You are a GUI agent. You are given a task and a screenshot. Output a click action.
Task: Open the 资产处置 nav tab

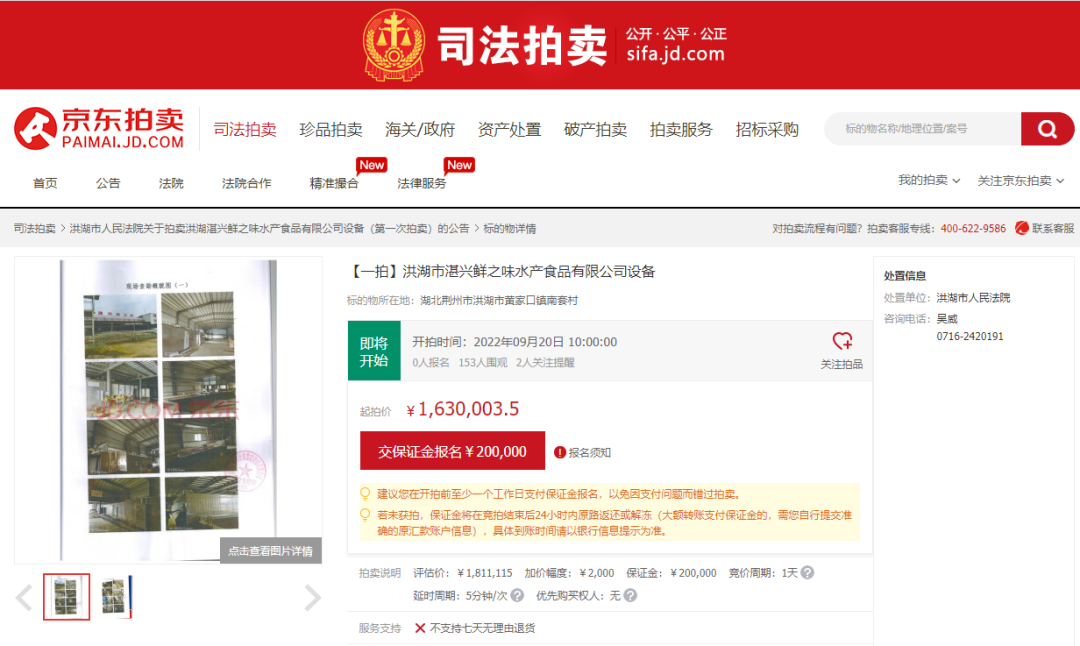point(509,129)
